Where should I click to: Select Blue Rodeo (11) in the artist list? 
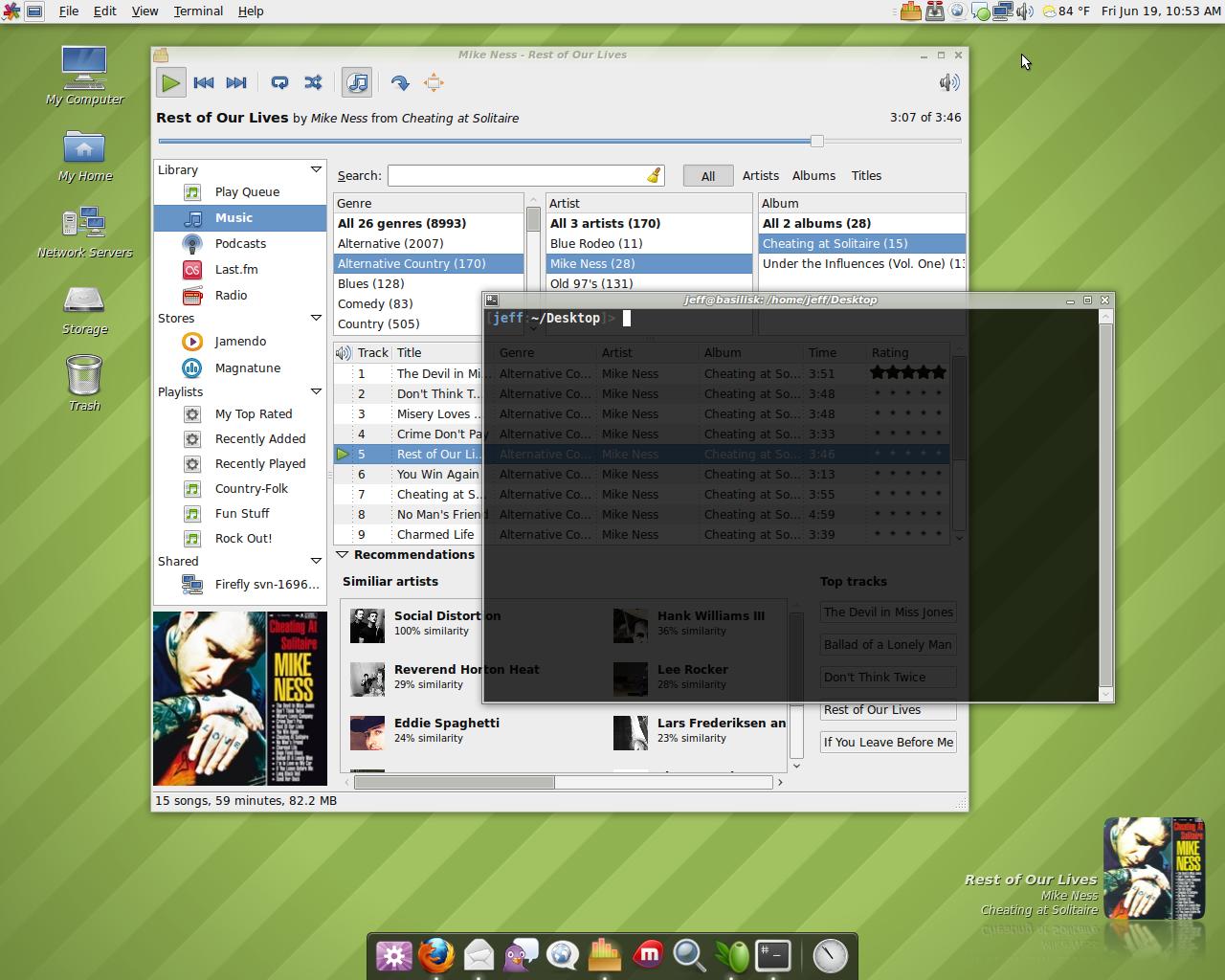click(649, 243)
